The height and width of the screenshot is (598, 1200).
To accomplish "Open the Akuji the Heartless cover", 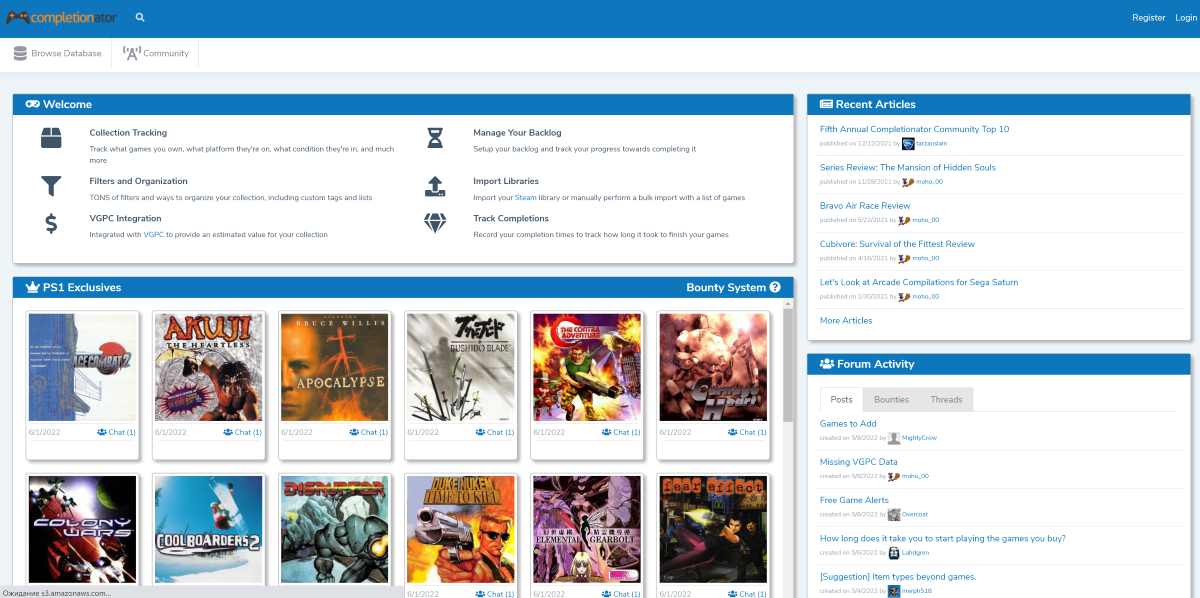I will pyautogui.click(x=209, y=367).
